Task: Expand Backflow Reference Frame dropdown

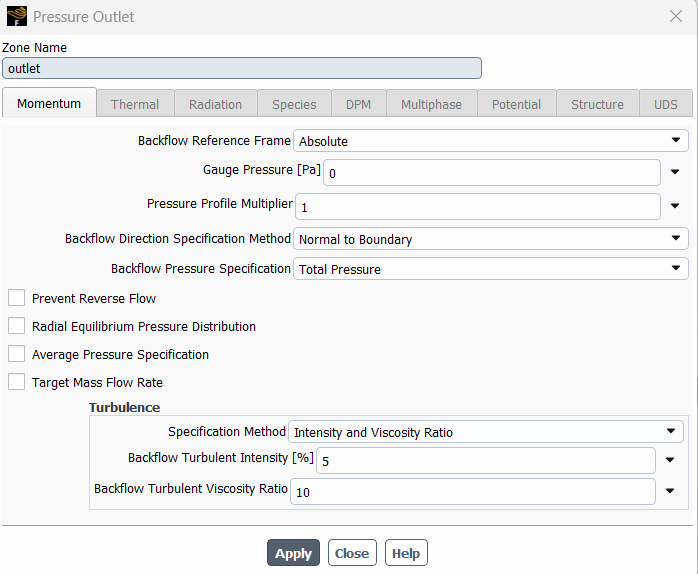Action: coord(490,141)
